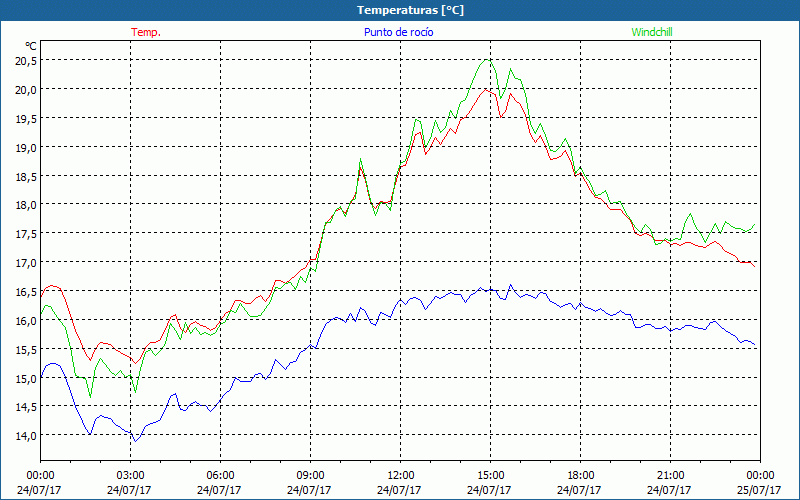Image resolution: width=800 pixels, height=500 pixels.
Task: Click the 19,5 value on the y-axis
Action: [x=26, y=118]
